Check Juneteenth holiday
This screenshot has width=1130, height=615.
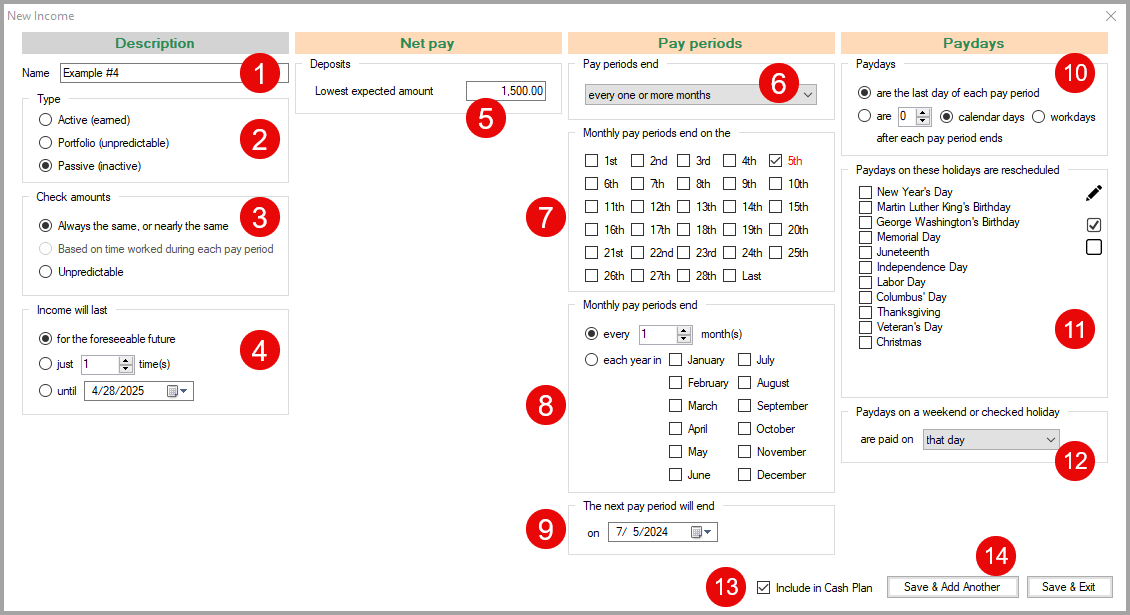866,252
